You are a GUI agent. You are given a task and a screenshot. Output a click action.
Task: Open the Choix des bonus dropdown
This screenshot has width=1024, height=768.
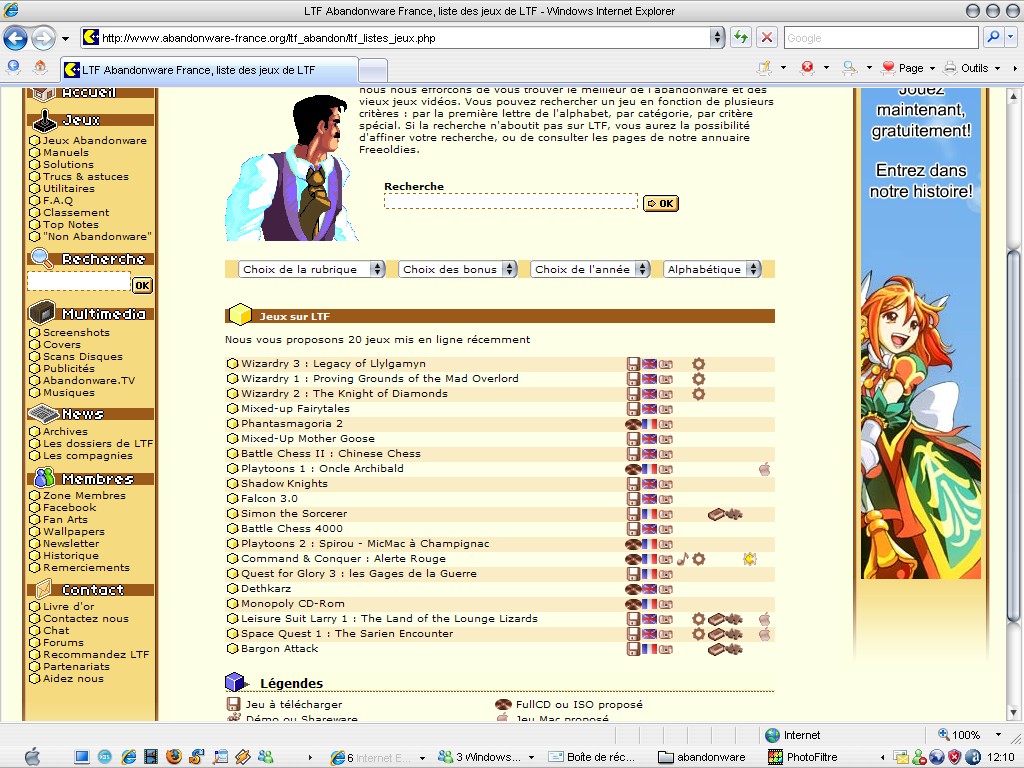pos(457,269)
